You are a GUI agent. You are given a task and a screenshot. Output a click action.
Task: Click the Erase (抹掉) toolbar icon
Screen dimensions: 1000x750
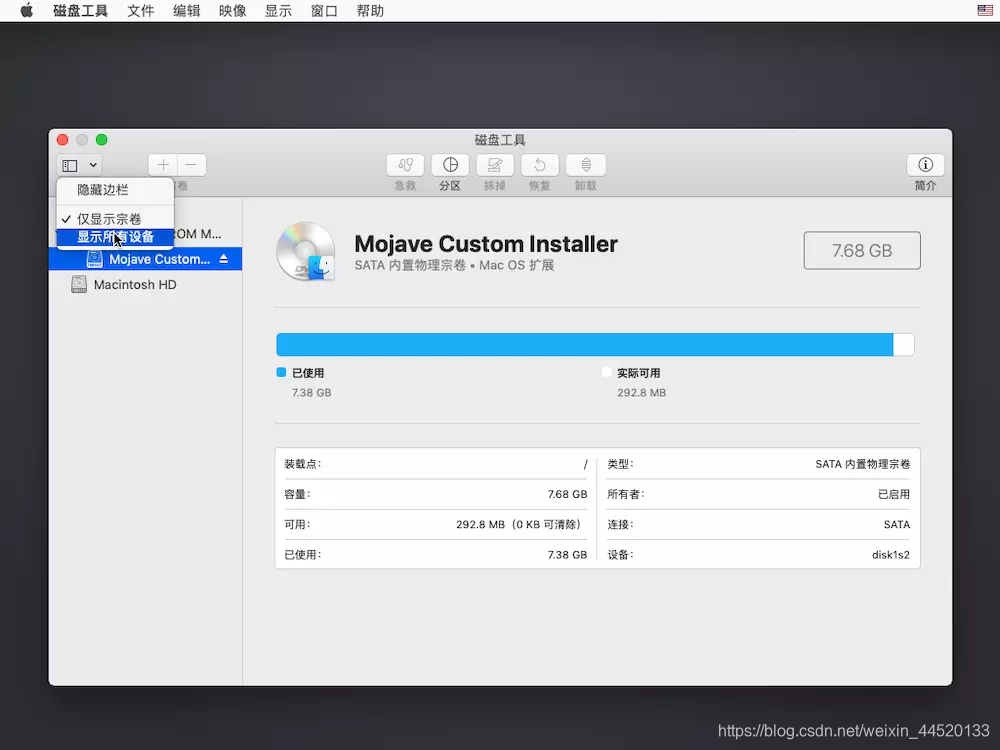point(495,165)
